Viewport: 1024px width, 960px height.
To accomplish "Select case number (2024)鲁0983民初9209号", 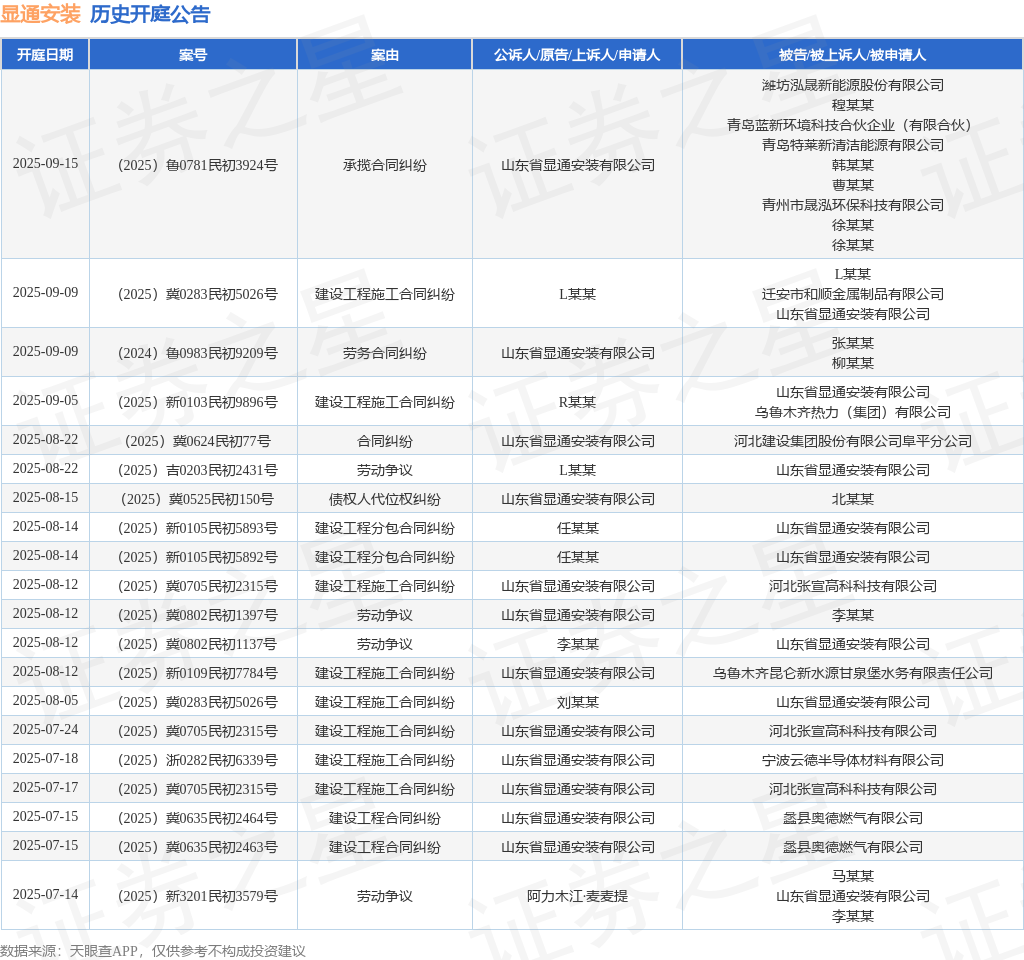I will (x=198, y=353).
